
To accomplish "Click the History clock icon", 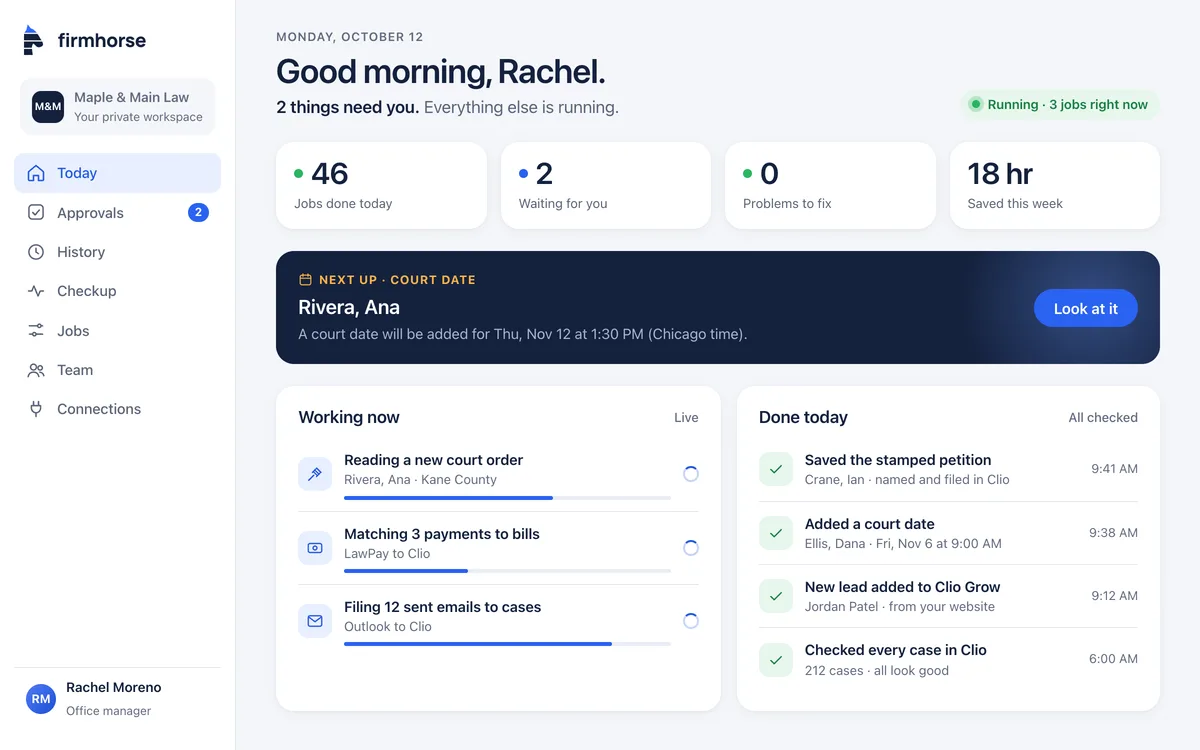I will coord(36,252).
